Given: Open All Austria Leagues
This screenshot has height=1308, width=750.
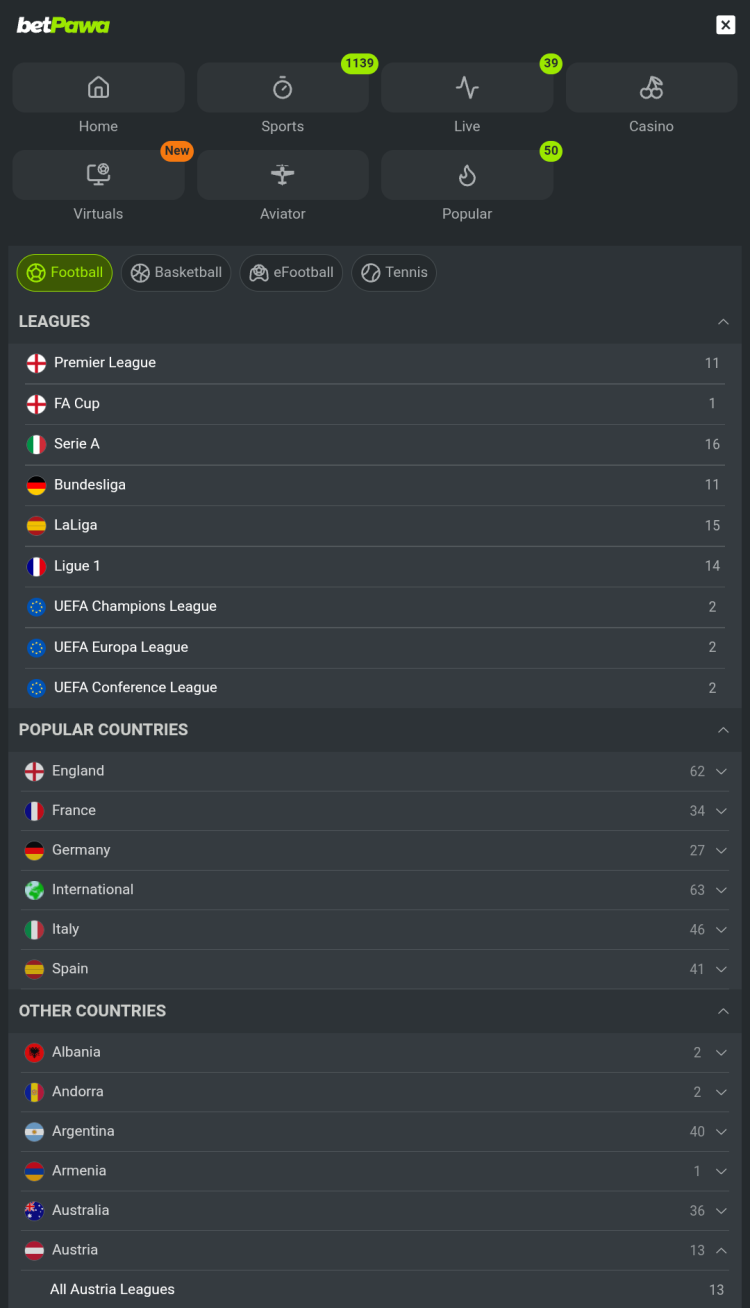Looking at the screenshot, I should point(112,1290).
